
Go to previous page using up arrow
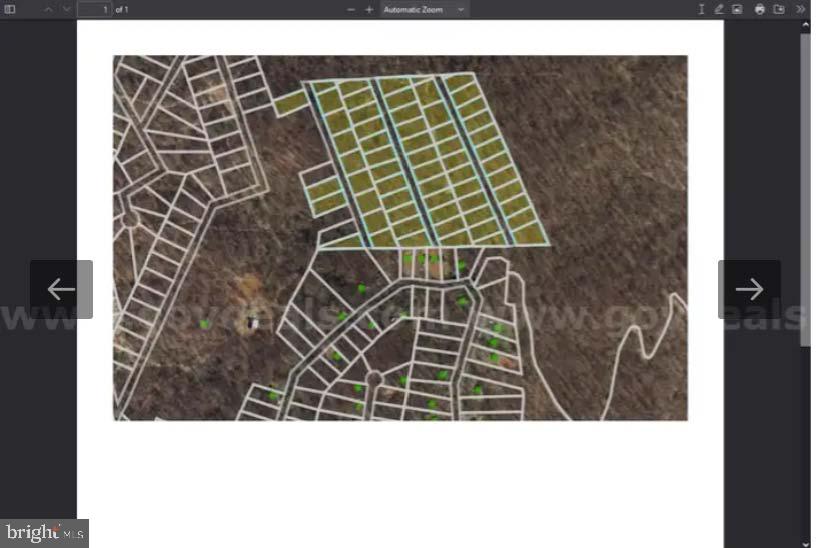point(48,9)
